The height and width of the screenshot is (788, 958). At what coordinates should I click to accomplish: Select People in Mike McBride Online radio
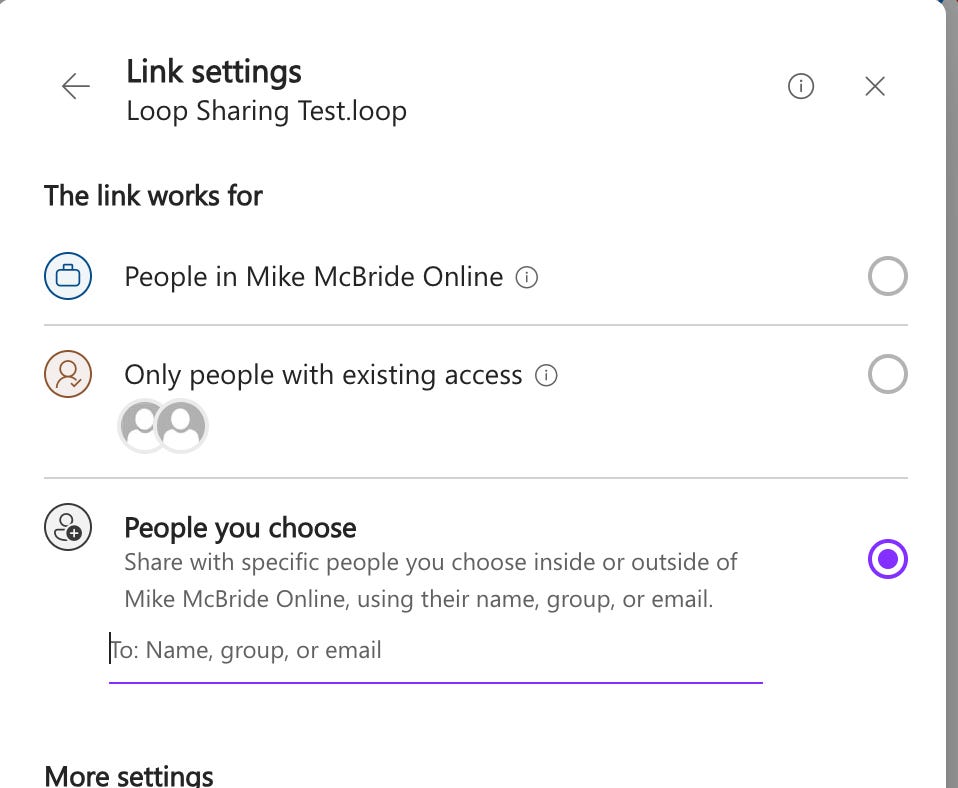click(887, 276)
